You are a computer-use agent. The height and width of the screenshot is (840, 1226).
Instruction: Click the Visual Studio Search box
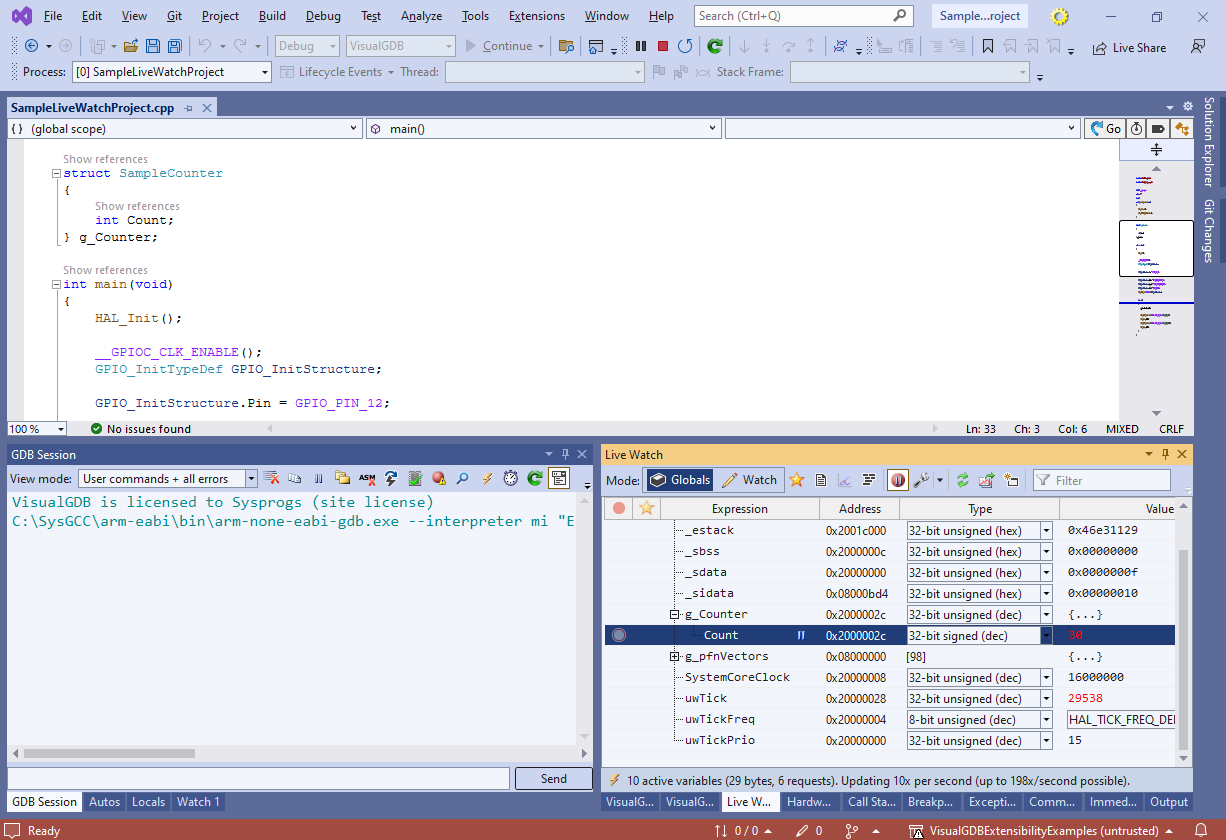[x=803, y=16]
